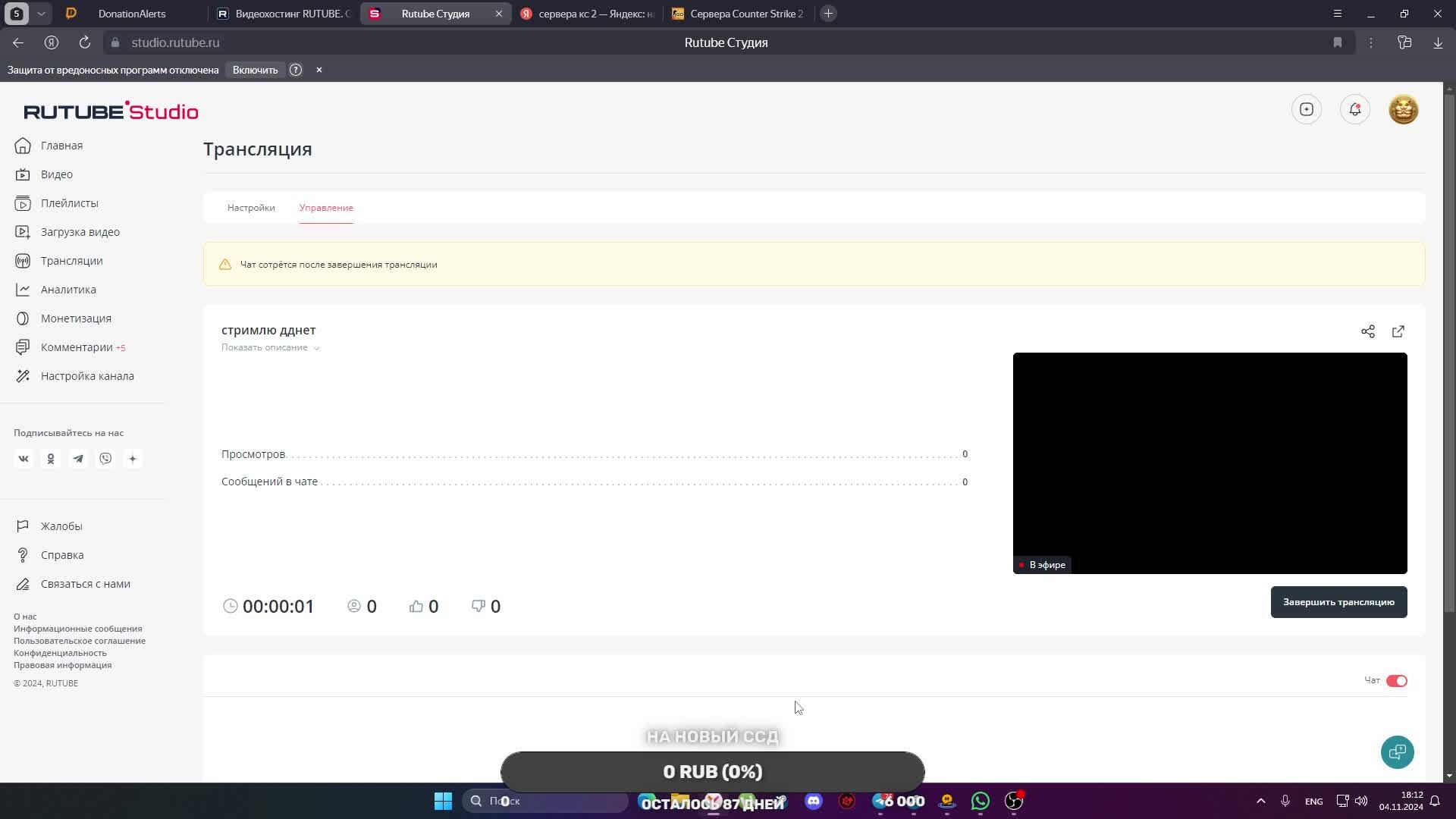1456x819 pixels.
Task: Switch to сервера кс 2 Яндекс tab
Action: [x=587, y=14]
